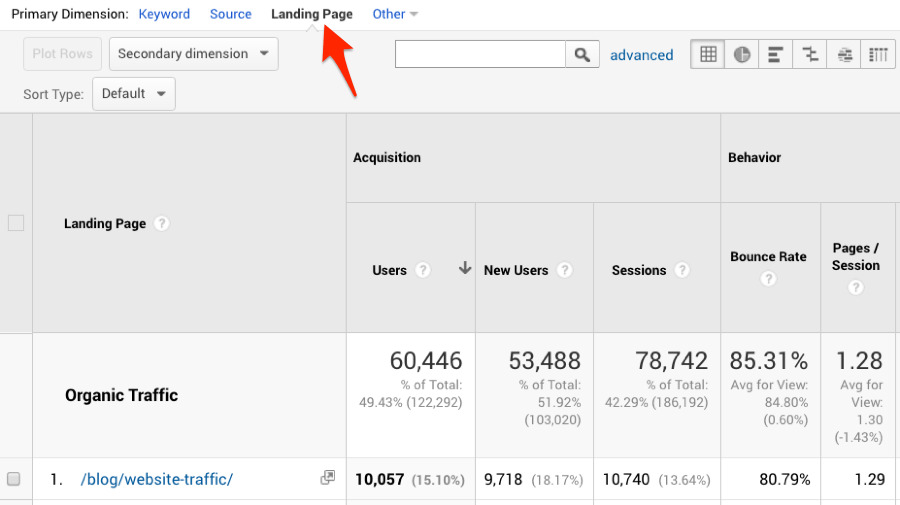900x505 pixels.
Task: Expand the Other primary dimension menu
Action: pos(395,14)
